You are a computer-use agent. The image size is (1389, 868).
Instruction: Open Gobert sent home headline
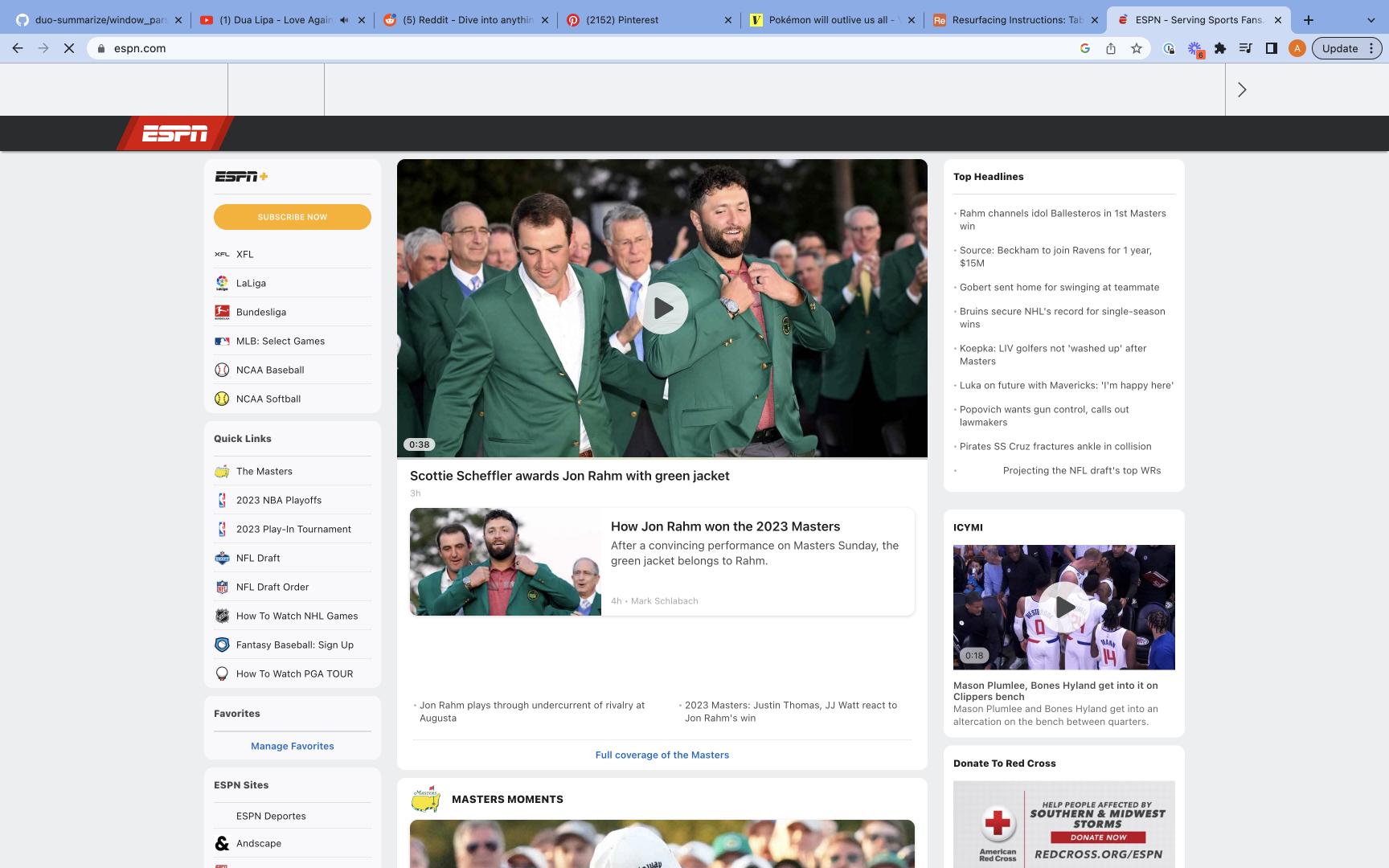(1059, 287)
